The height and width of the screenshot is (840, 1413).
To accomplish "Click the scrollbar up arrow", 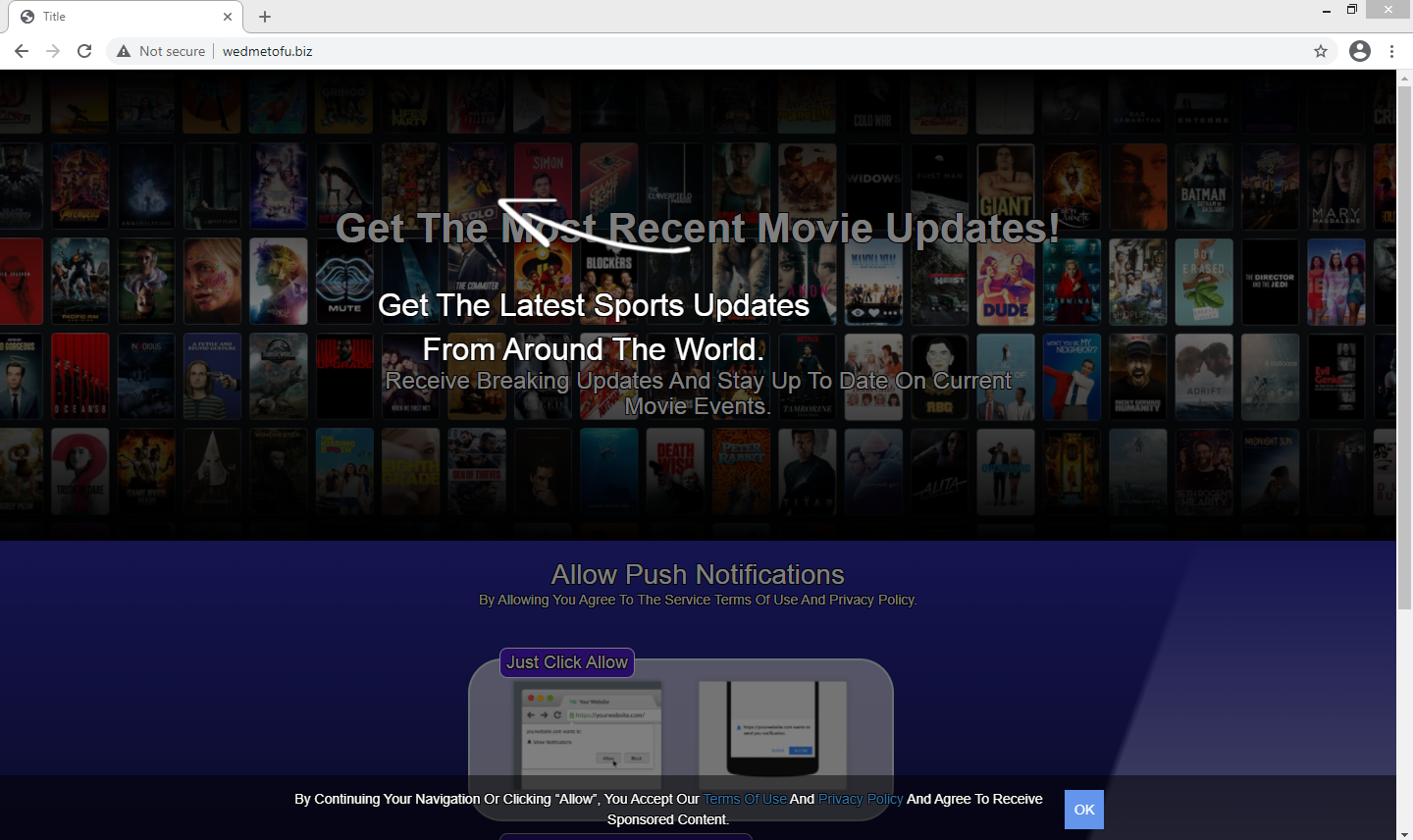I will click(1404, 77).
